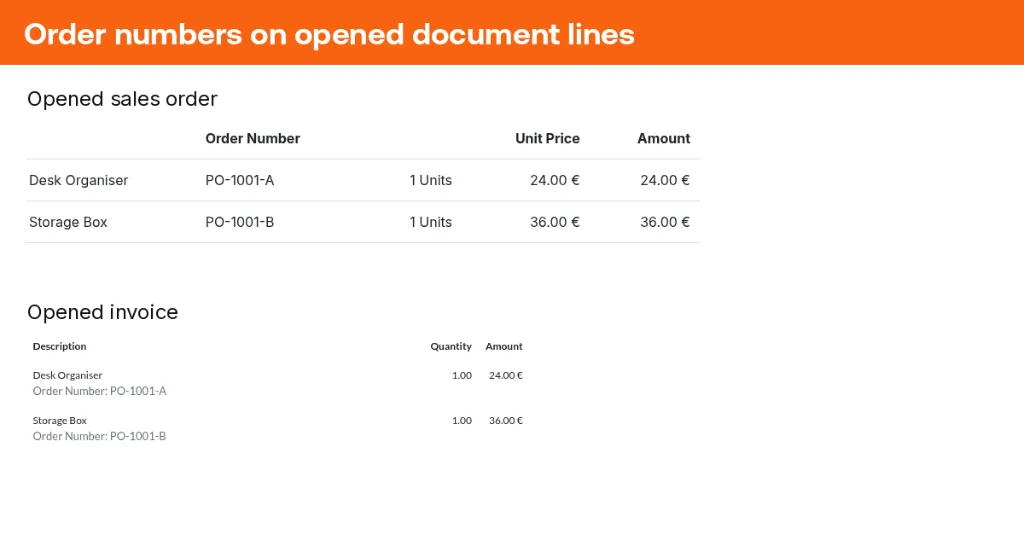Click the sales order 'Amount' column header
The image size is (1024, 546).
[x=664, y=138]
